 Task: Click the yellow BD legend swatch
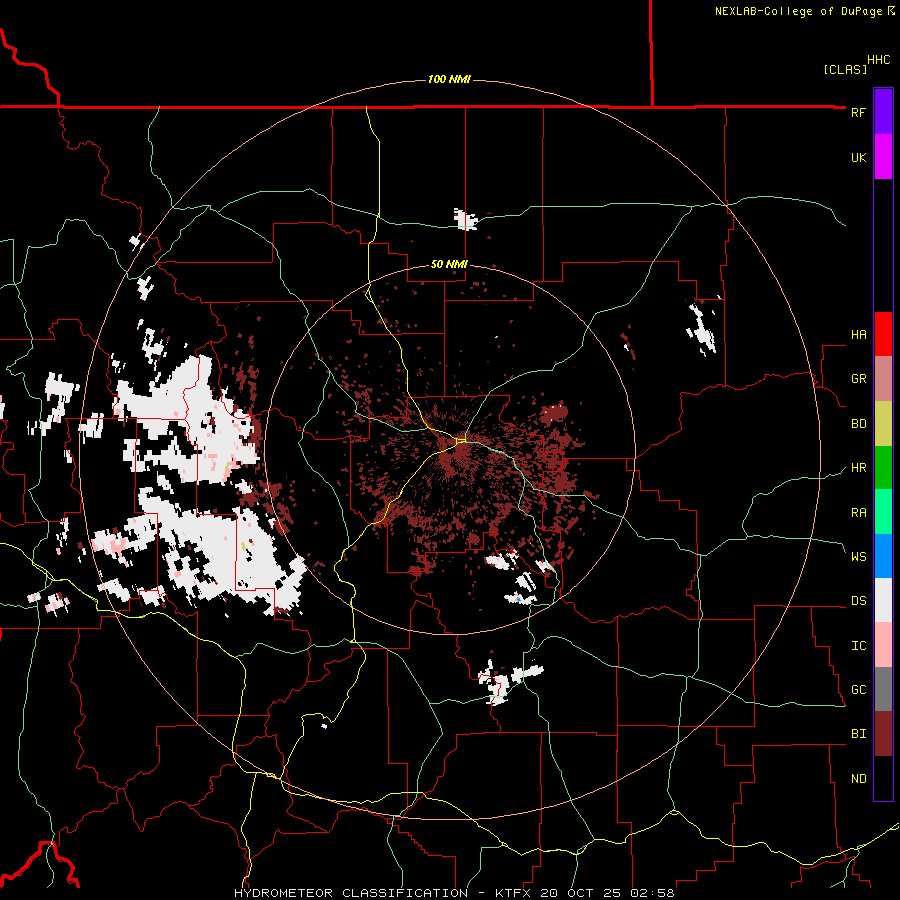tap(883, 424)
